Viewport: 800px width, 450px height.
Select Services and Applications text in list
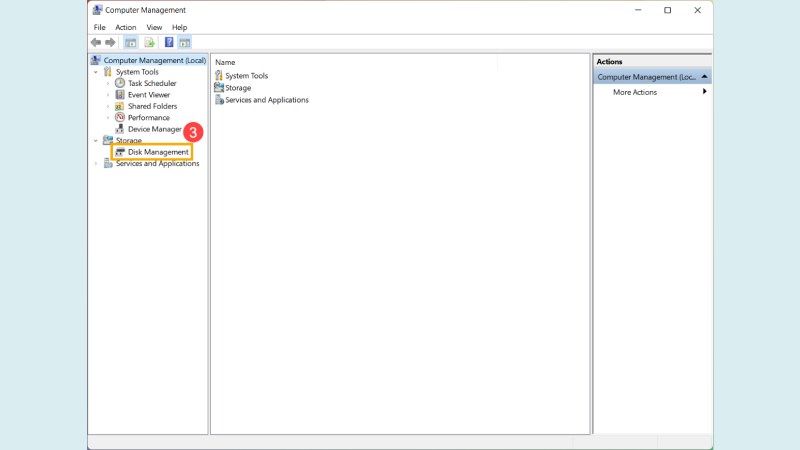pos(267,100)
